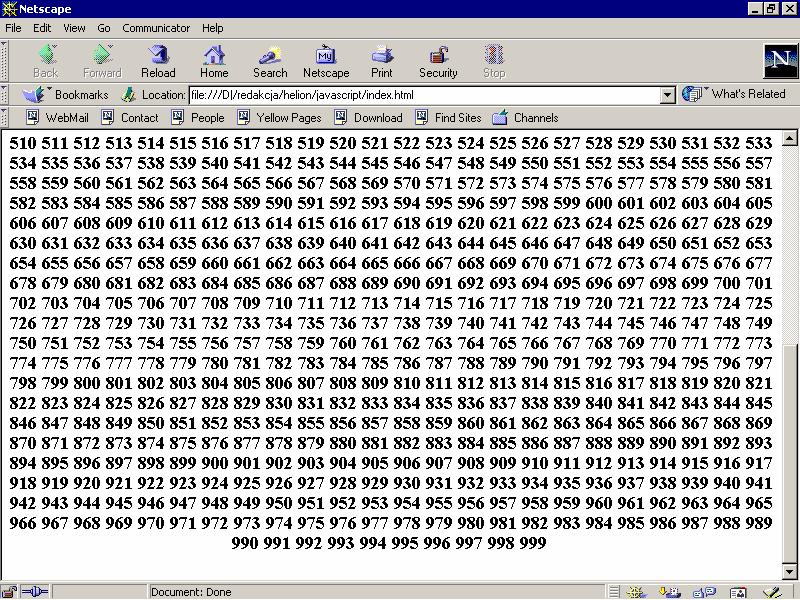Click the Netscape N logo
Screen dimensions: 800x600
[x=781, y=61]
